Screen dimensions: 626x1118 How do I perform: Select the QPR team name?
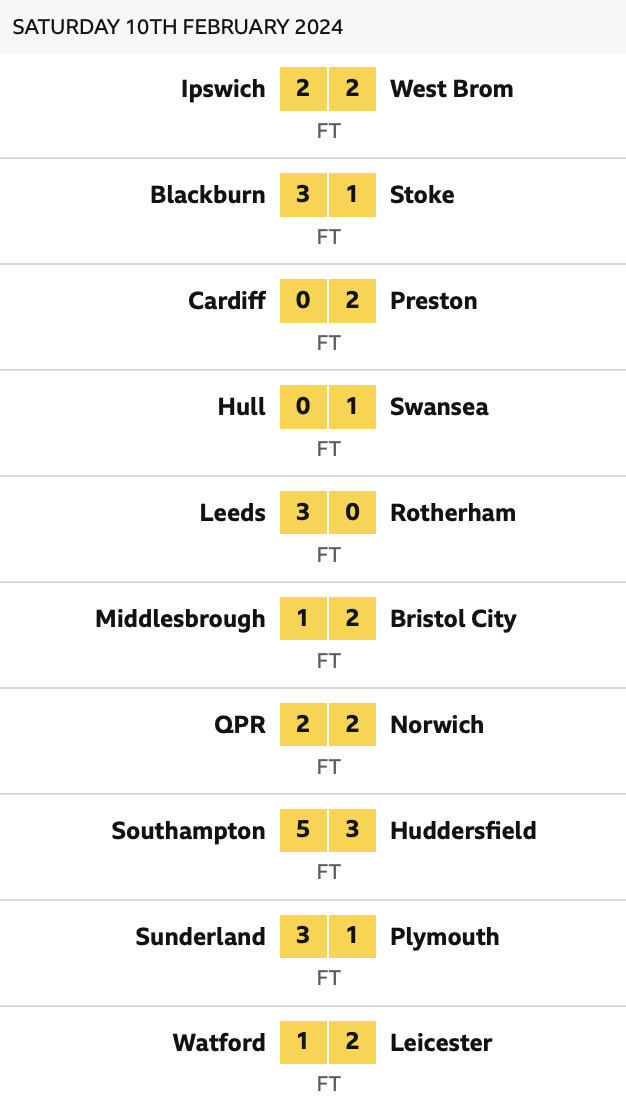241,725
